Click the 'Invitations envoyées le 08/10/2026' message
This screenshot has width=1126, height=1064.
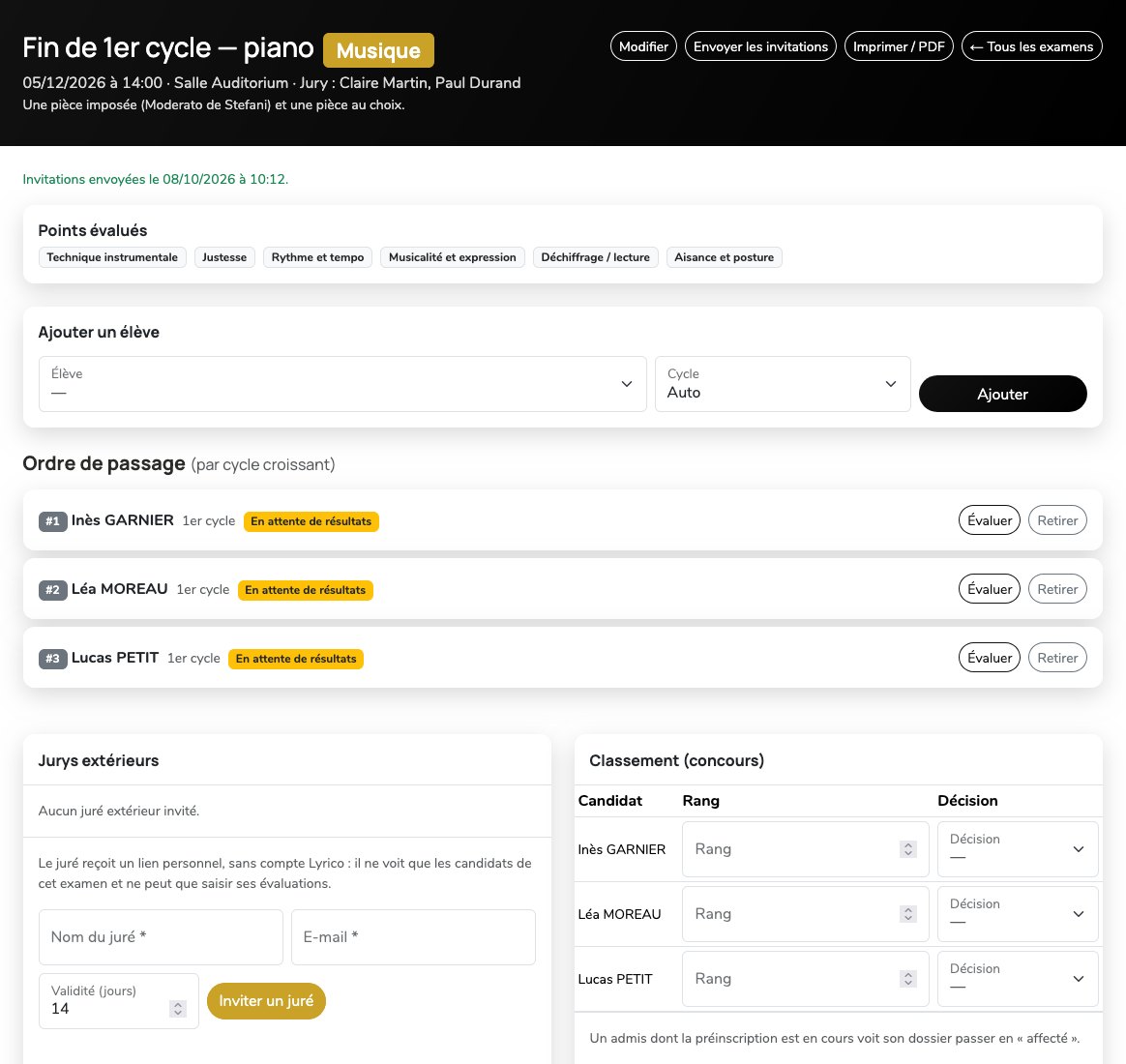(x=155, y=179)
